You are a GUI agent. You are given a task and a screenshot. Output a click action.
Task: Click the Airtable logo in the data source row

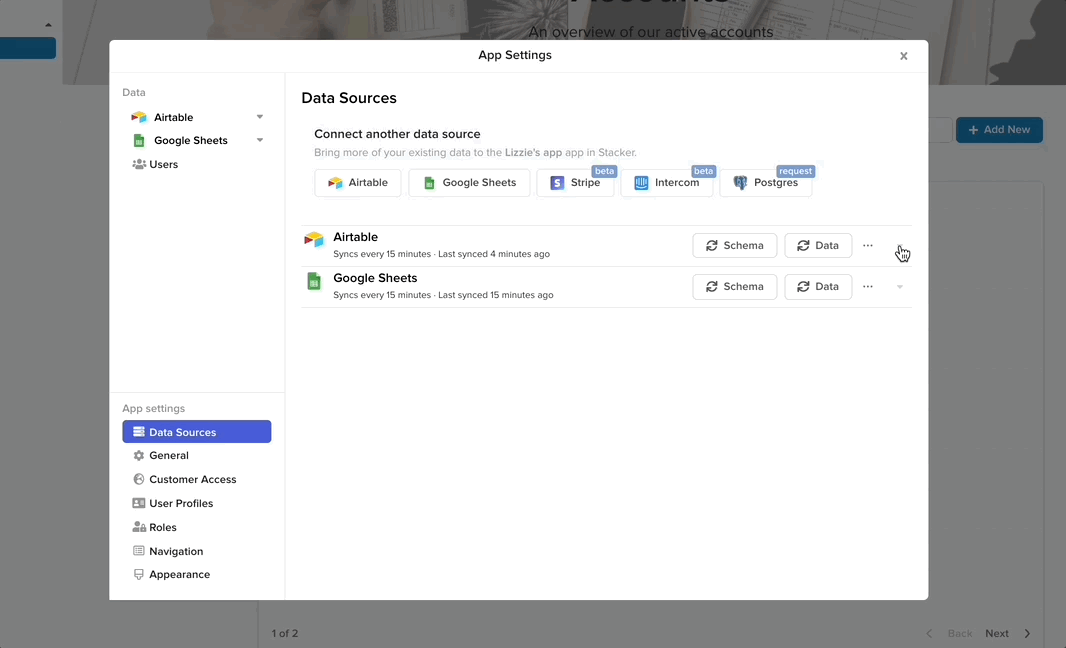(313, 239)
